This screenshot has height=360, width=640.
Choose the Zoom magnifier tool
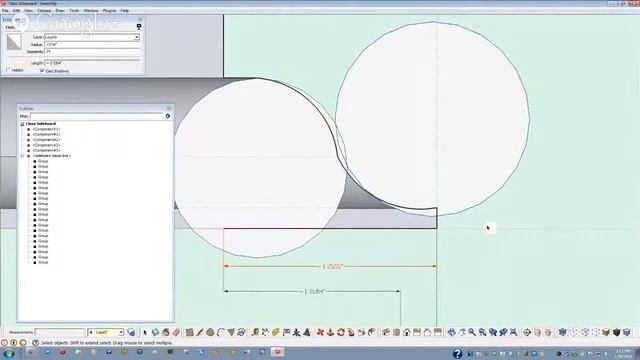pyautogui.click(x=472, y=333)
